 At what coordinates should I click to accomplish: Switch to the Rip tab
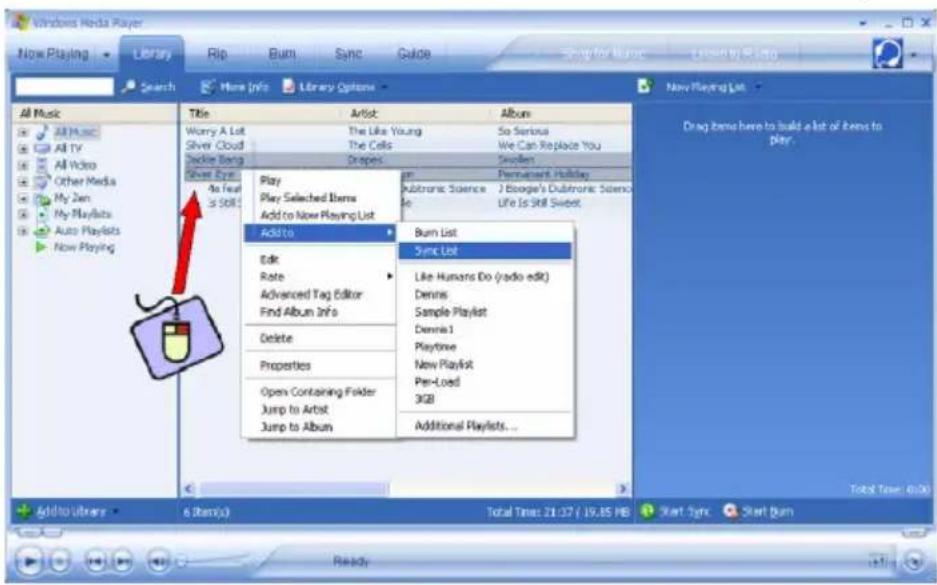tap(216, 54)
